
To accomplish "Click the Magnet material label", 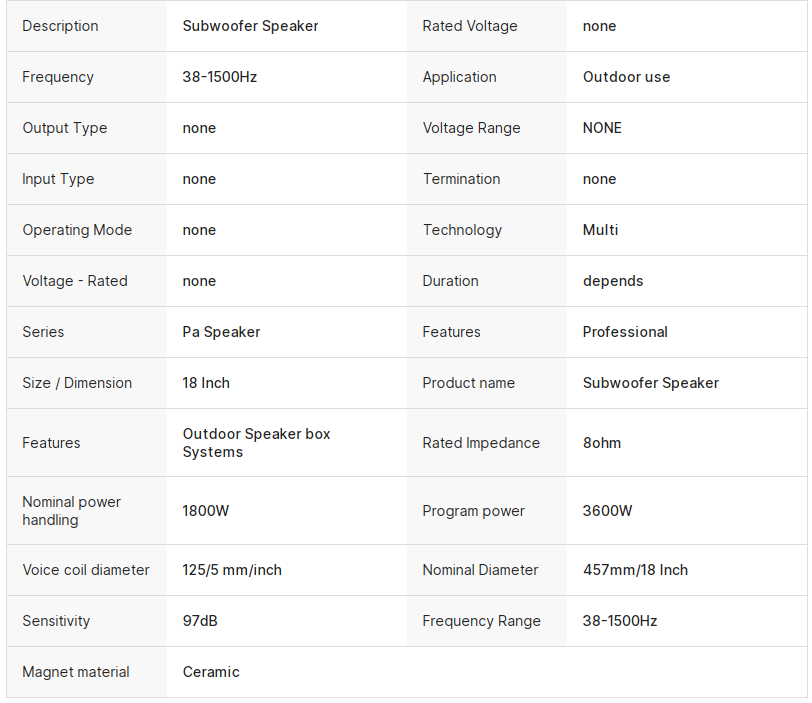I will pyautogui.click(x=76, y=672).
